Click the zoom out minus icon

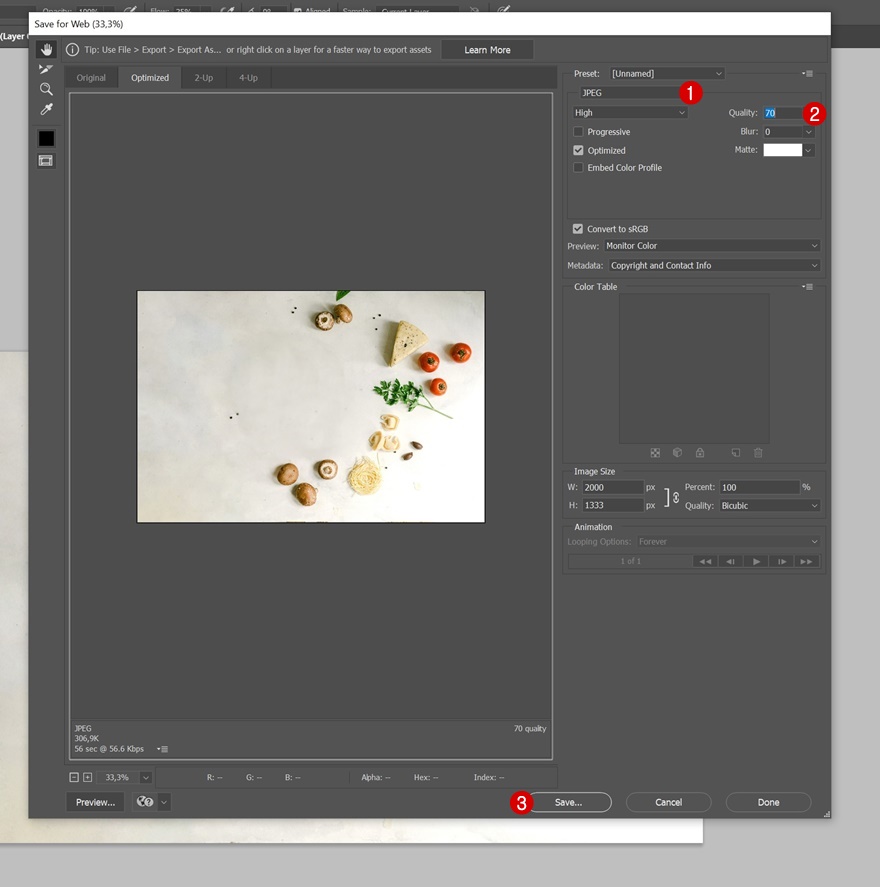pyautogui.click(x=74, y=777)
